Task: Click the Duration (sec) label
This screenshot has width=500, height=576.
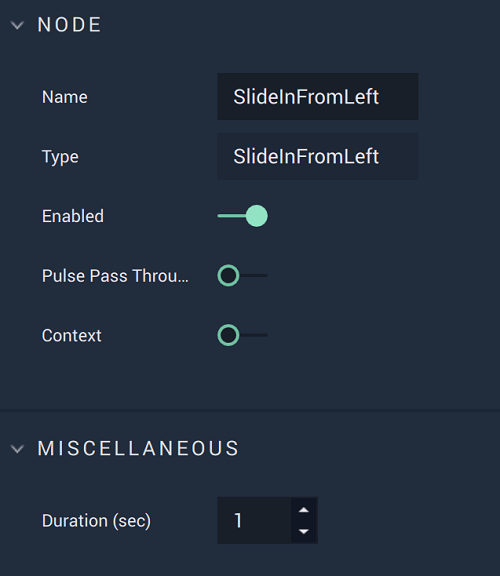Action: point(96,521)
